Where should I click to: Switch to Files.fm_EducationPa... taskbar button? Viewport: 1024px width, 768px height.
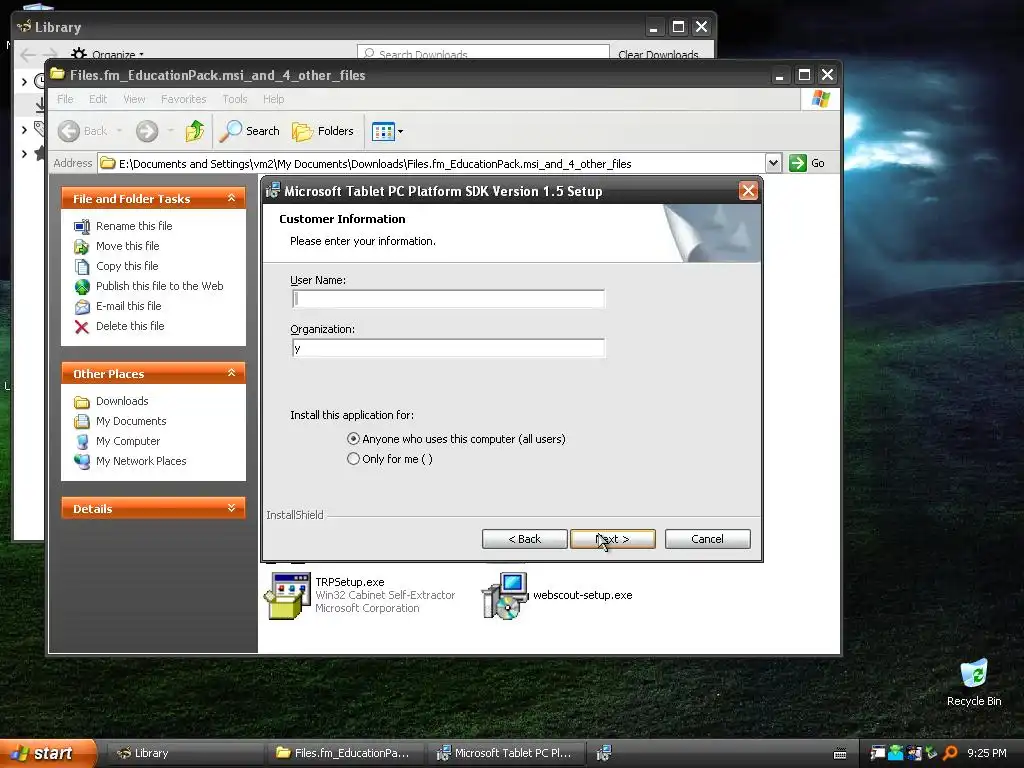346,753
